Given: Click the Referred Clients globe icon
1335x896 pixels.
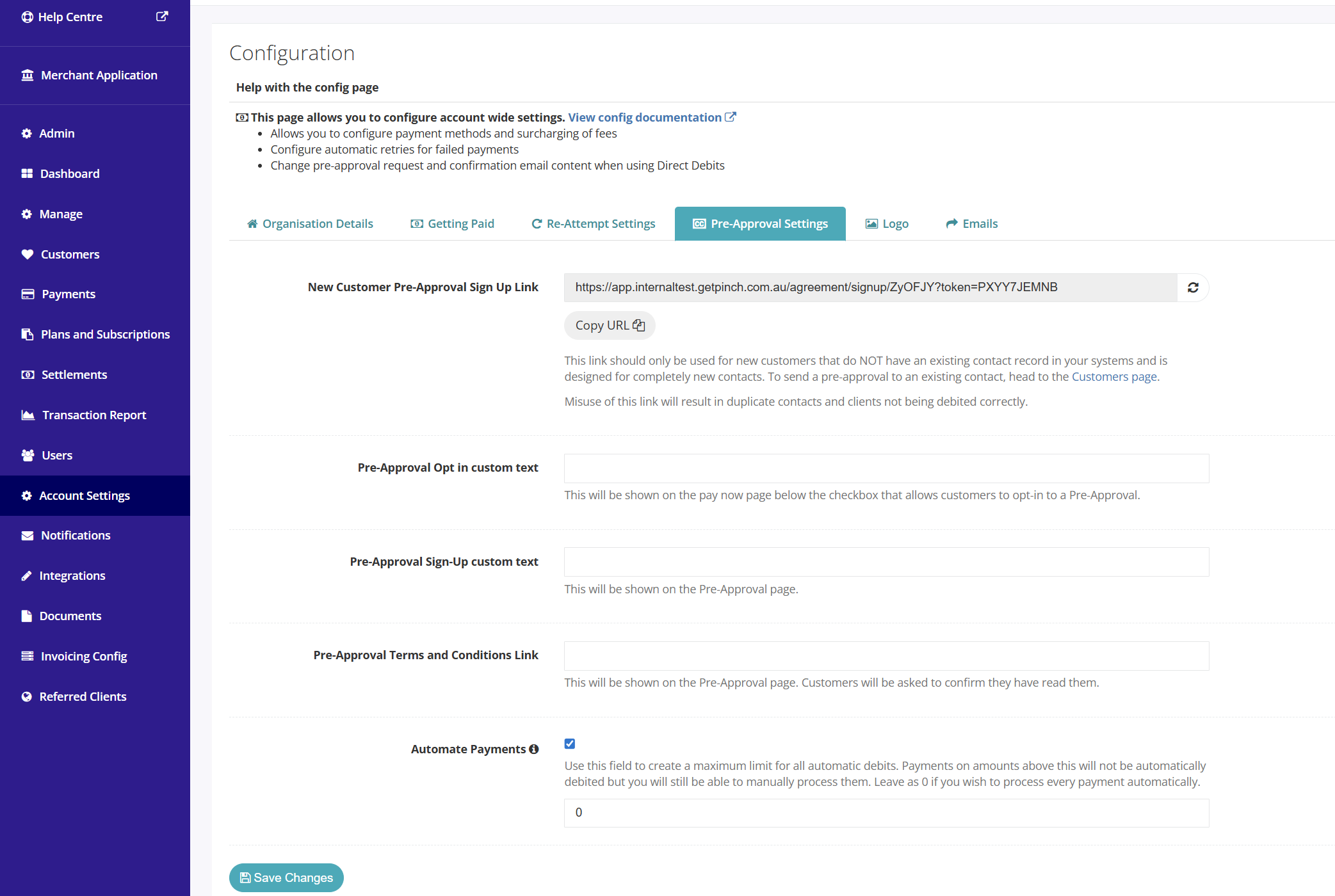Looking at the screenshot, I should click(x=26, y=697).
